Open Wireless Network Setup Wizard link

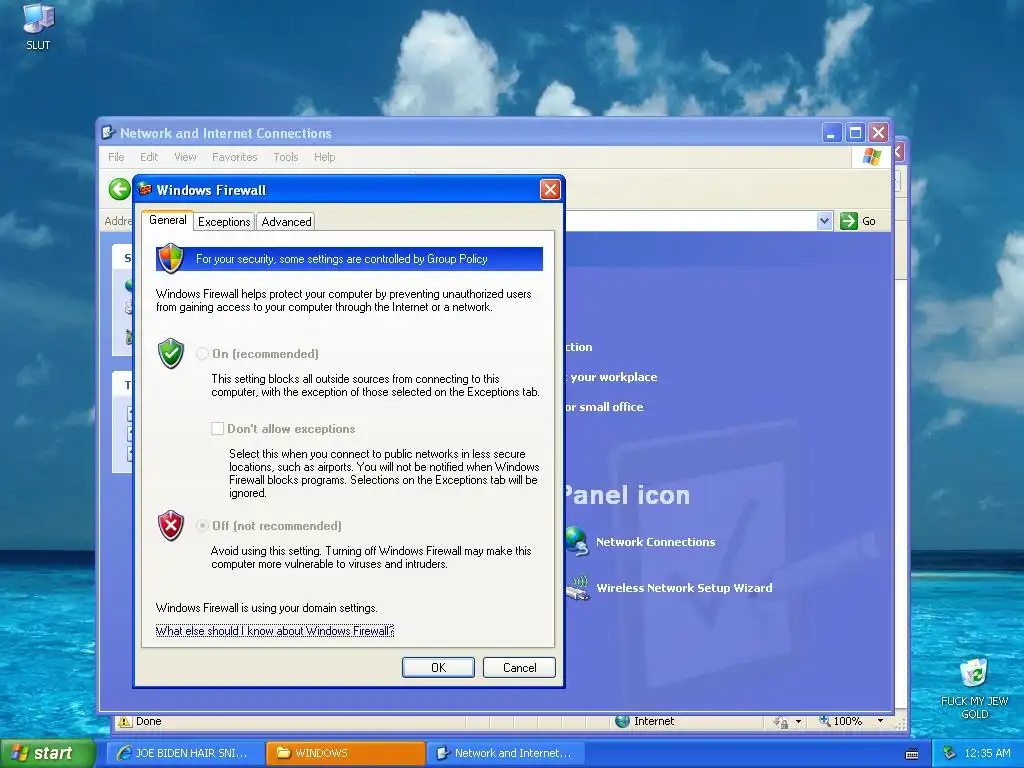point(684,588)
